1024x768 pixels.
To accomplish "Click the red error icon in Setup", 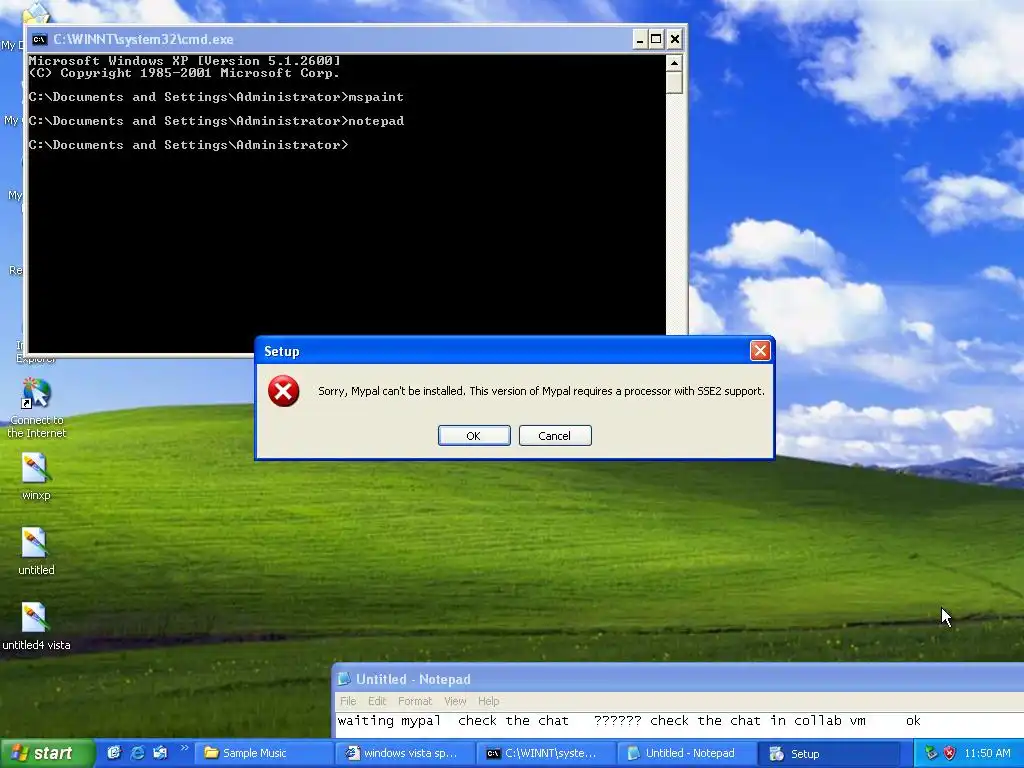I will tap(283, 391).
